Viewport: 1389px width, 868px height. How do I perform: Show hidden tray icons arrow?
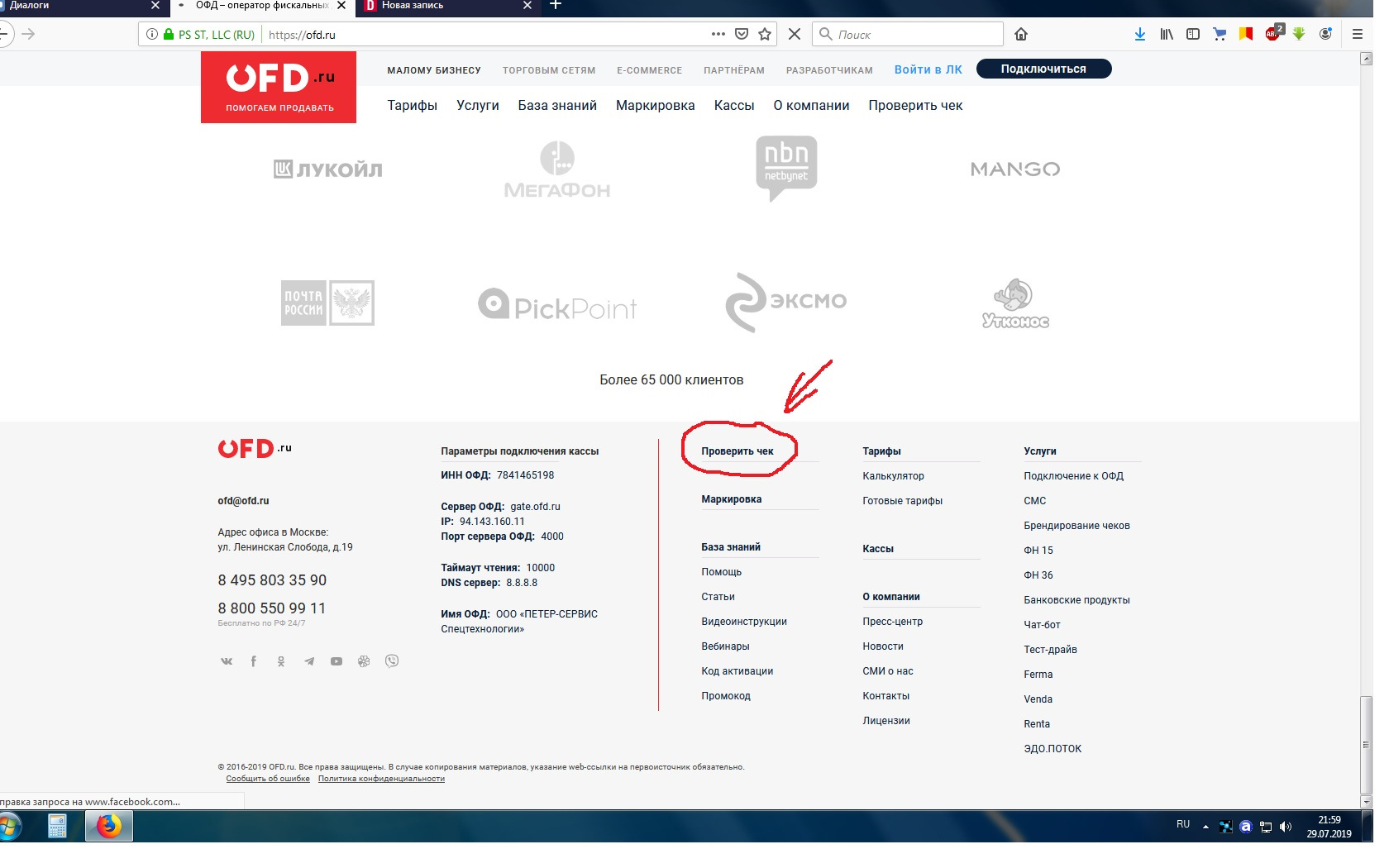1205,827
